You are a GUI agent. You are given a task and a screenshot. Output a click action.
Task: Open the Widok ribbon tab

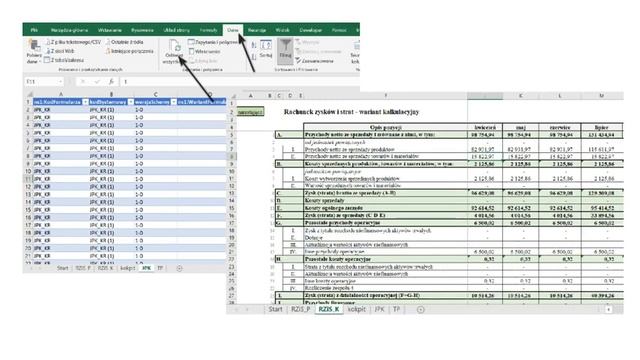(x=282, y=30)
